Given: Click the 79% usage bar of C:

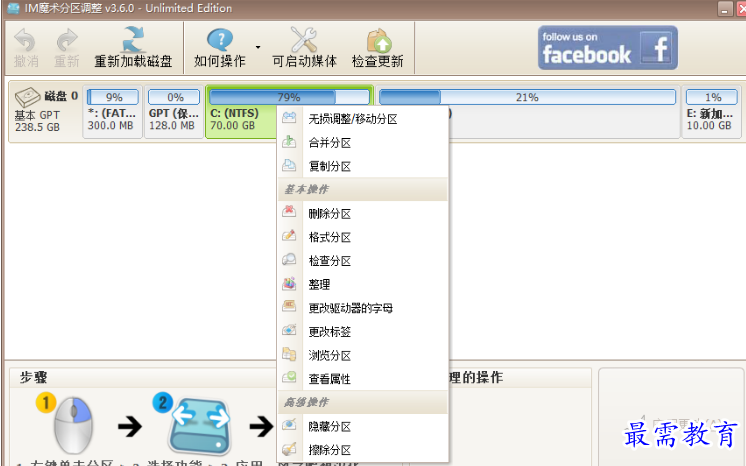Looking at the screenshot, I should 289,97.
